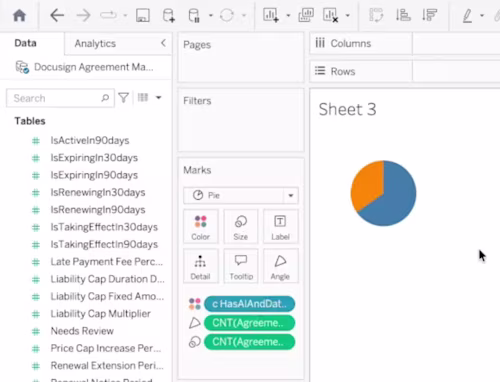
Task: Go to the Tableau home icon
Action: click(x=19, y=15)
